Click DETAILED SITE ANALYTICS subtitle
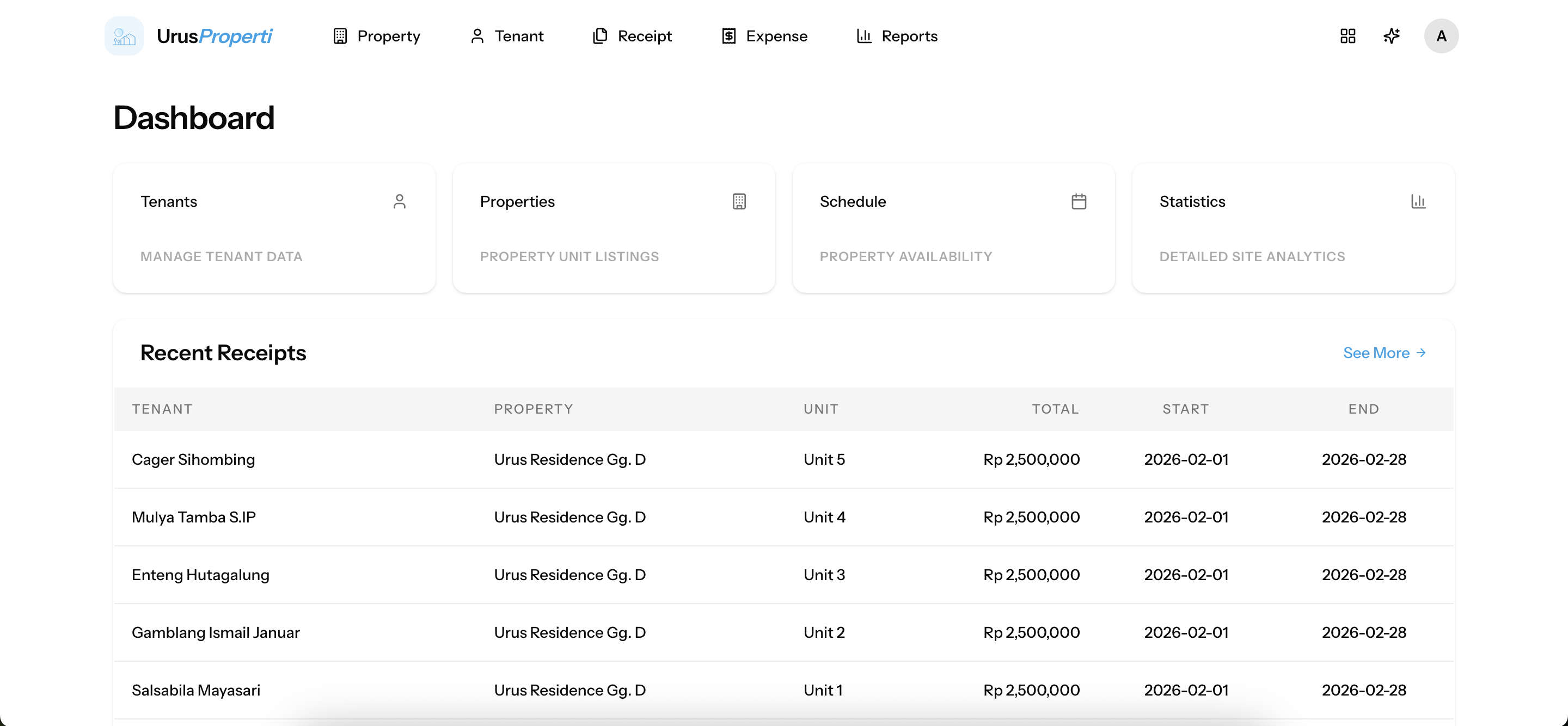This screenshot has height=726, width=1568. (x=1252, y=257)
